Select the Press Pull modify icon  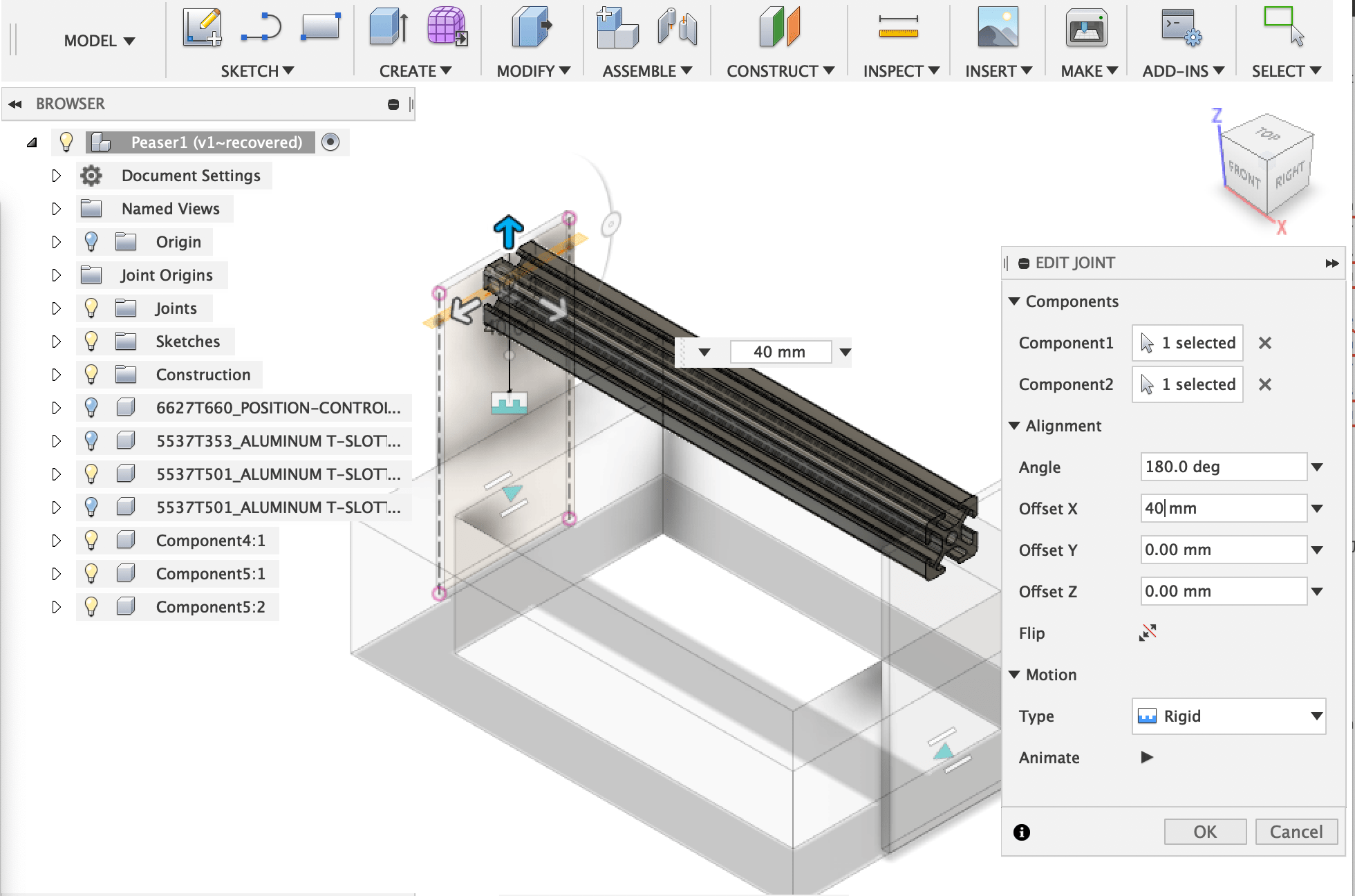531,28
